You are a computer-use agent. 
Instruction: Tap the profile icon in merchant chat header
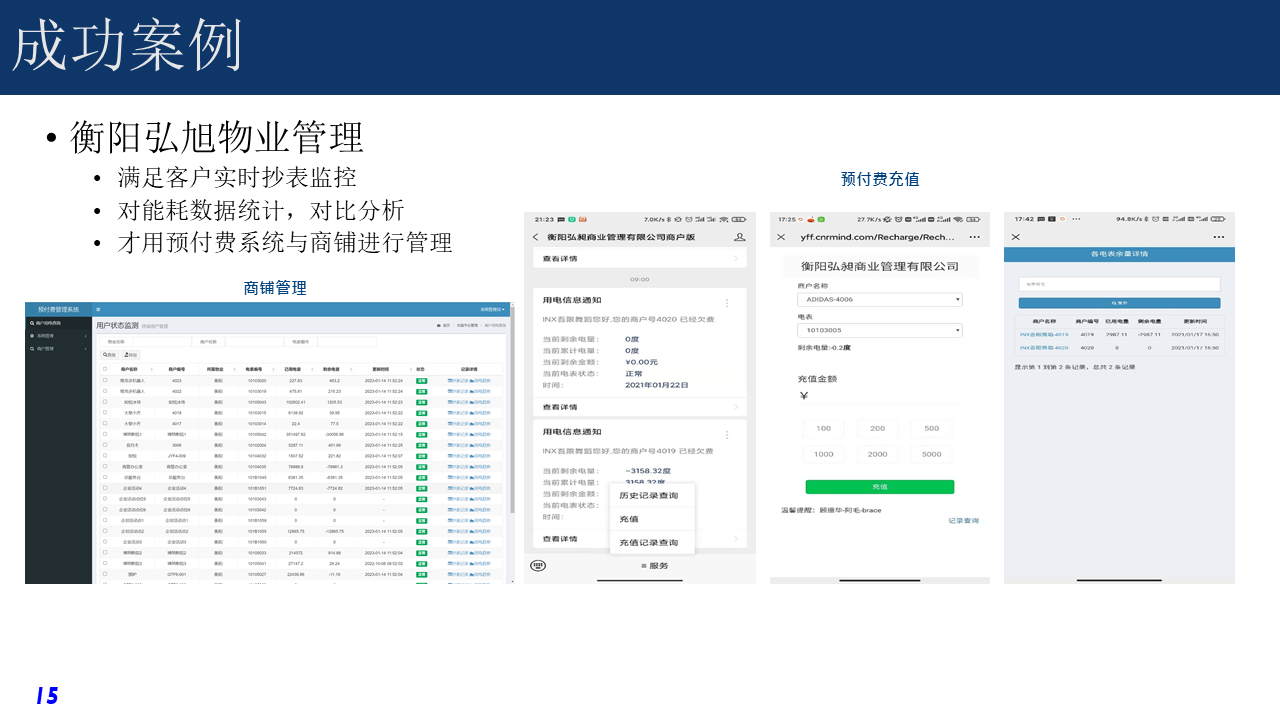740,237
